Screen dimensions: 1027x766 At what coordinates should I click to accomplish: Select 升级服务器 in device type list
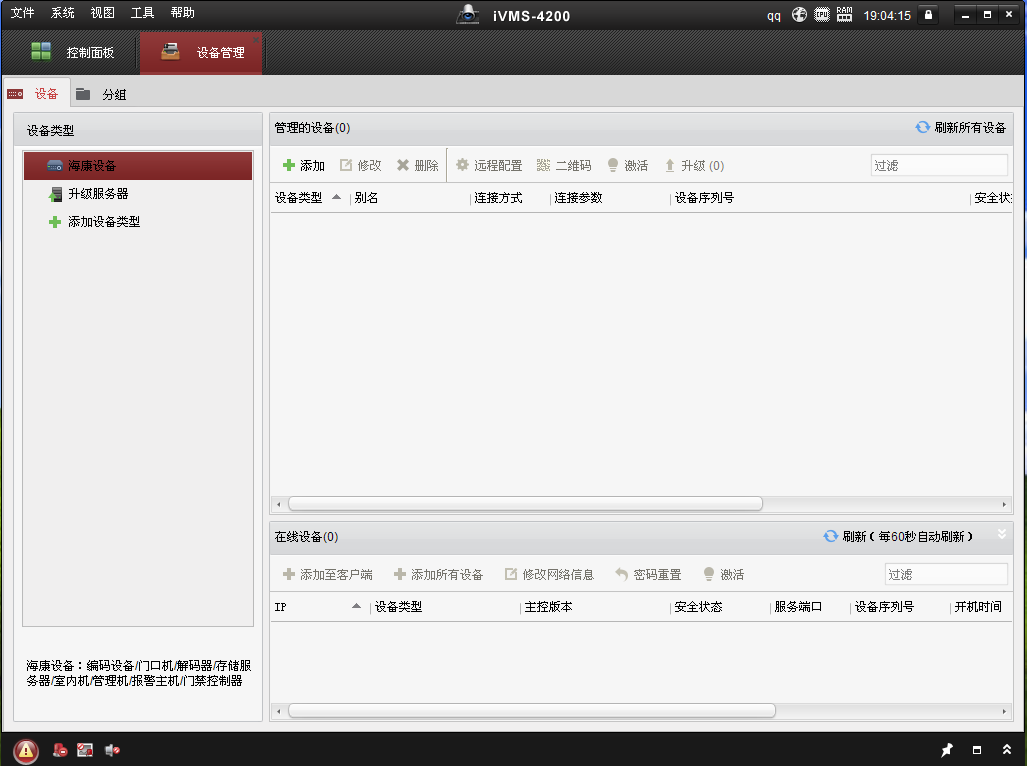[x=97, y=194]
